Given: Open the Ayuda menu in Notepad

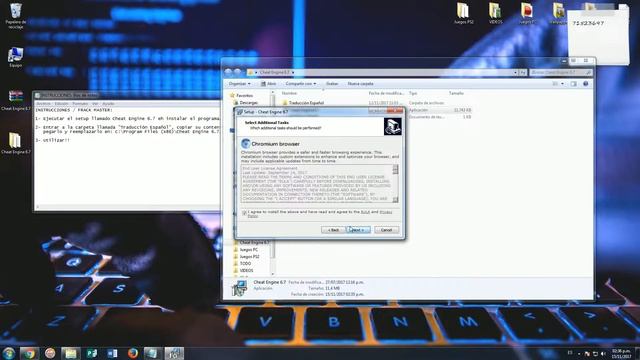Looking at the screenshot, I should 108,104.
